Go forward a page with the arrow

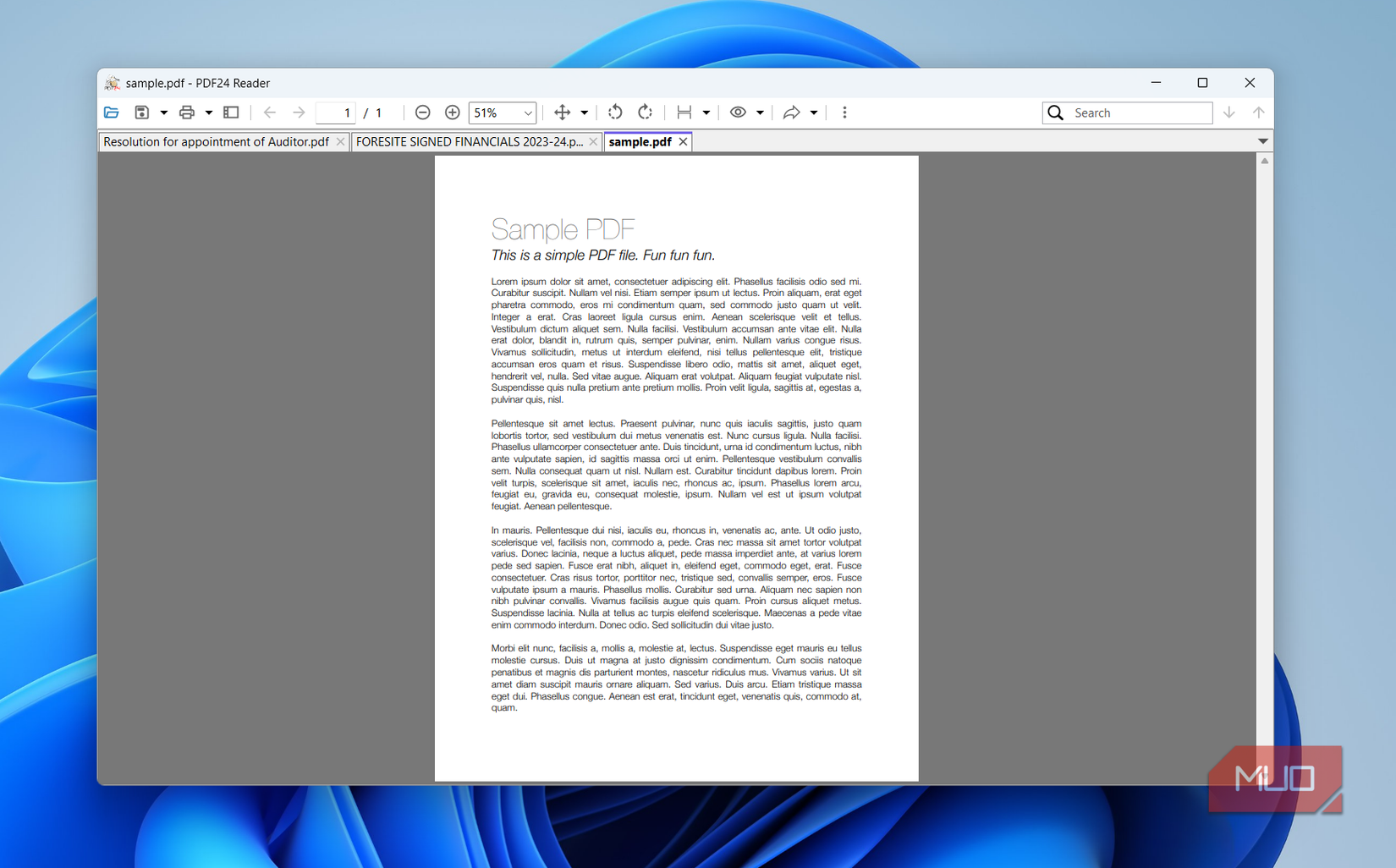coord(298,112)
